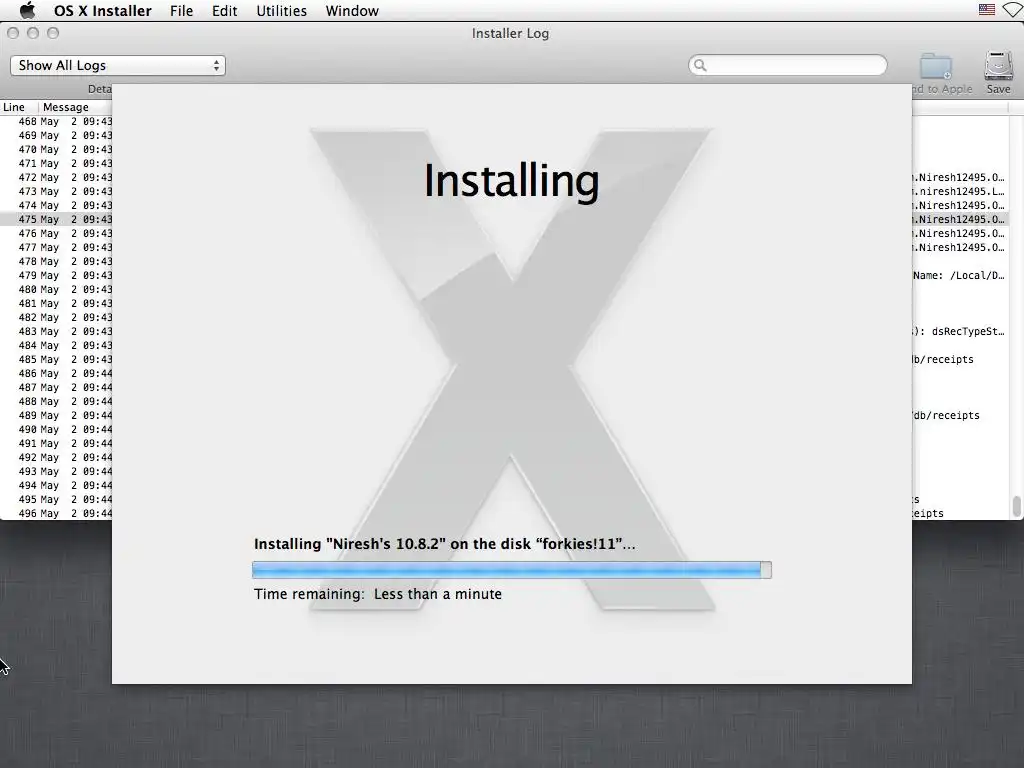1024x768 pixels.
Task: Click the Send to Apple folder icon
Action: pyautogui.click(x=936, y=67)
